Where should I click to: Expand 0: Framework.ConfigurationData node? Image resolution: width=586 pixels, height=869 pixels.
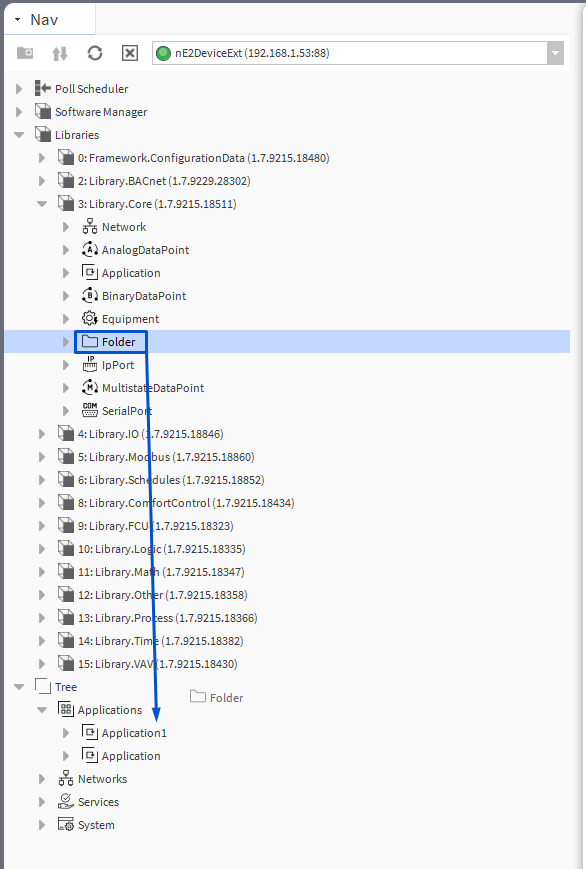(x=42, y=158)
